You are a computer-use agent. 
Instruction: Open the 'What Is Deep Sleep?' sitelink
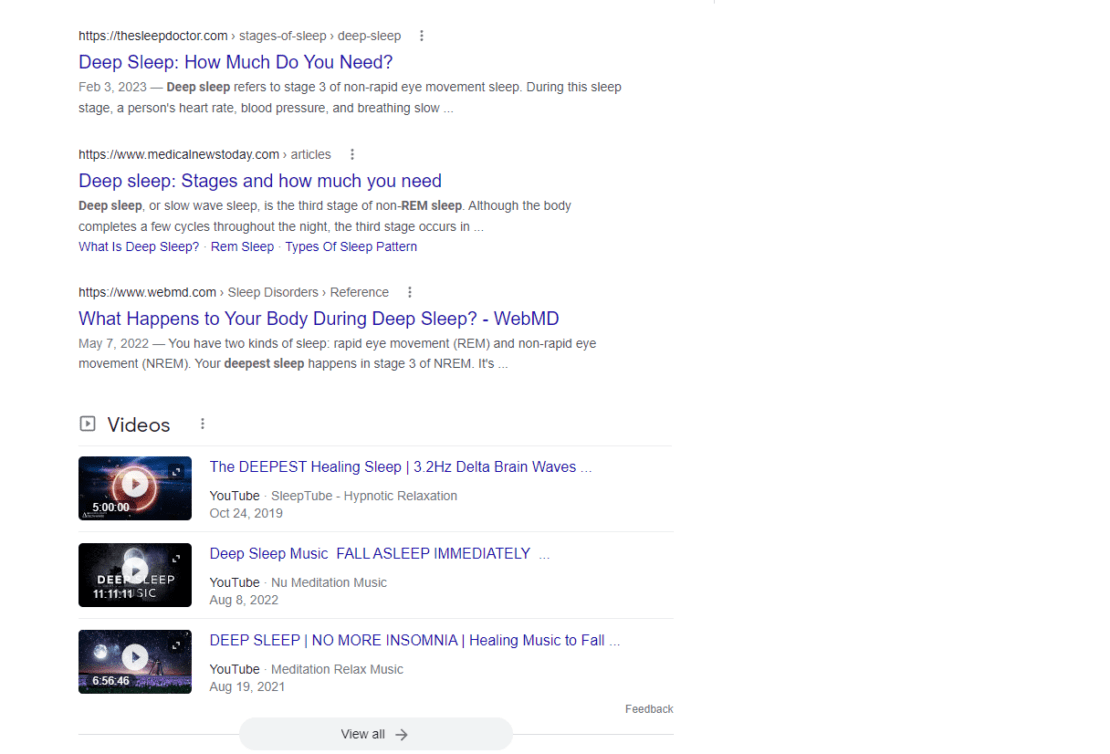click(x=138, y=246)
